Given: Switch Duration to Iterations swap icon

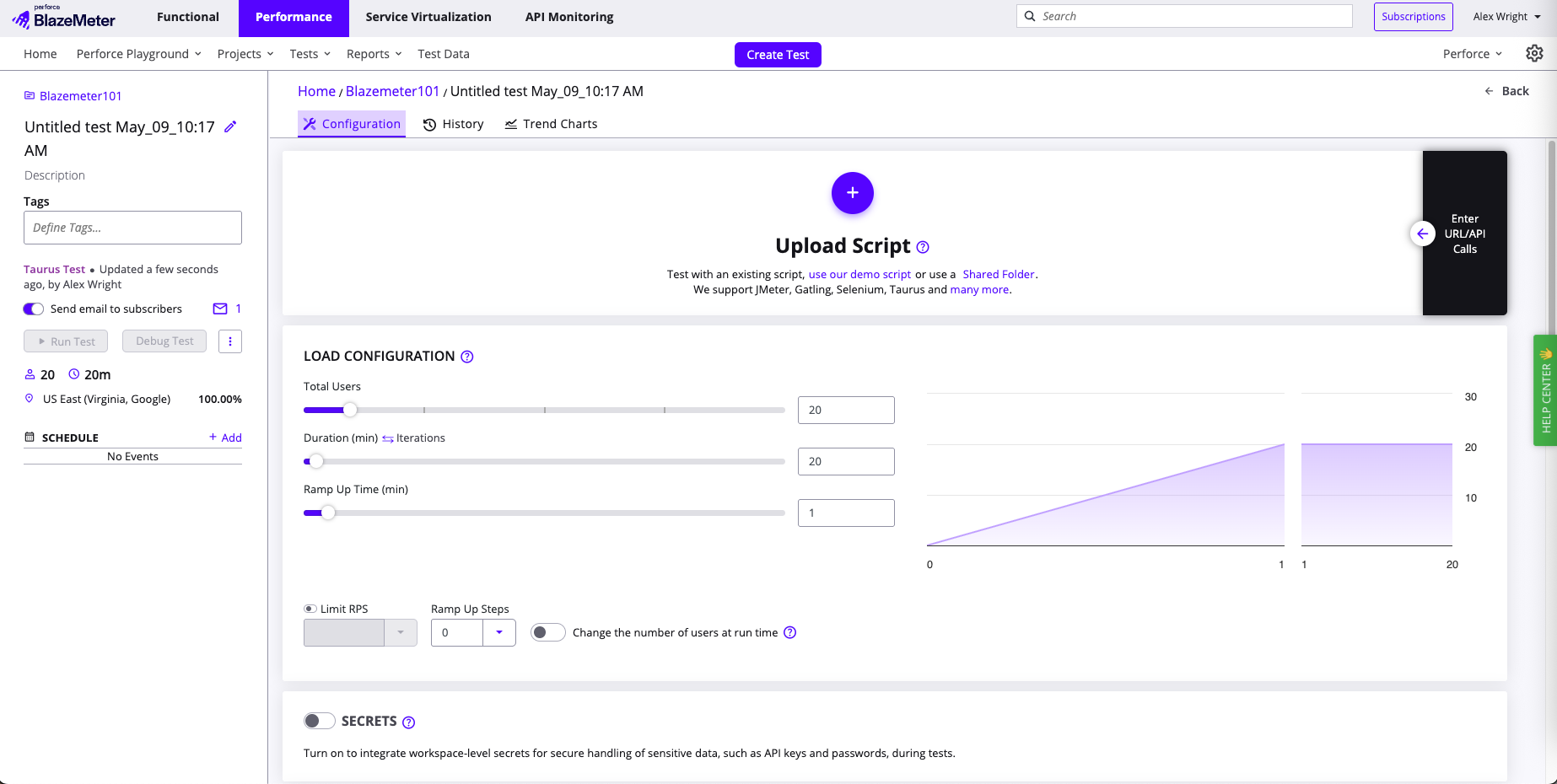Looking at the screenshot, I should pyautogui.click(x=388, y=438).
